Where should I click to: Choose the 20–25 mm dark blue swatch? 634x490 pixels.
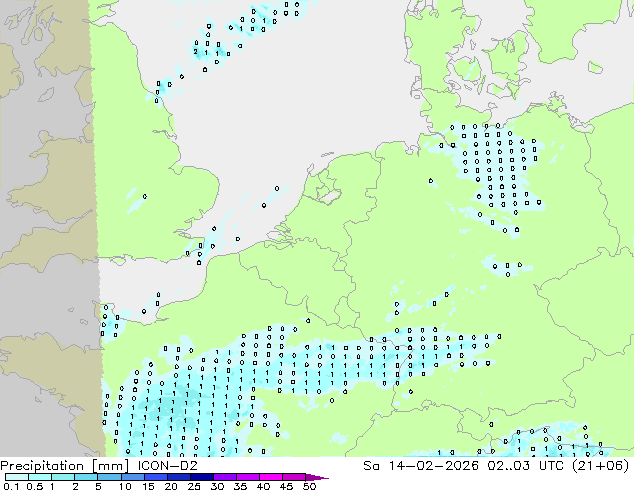point(178,477)
